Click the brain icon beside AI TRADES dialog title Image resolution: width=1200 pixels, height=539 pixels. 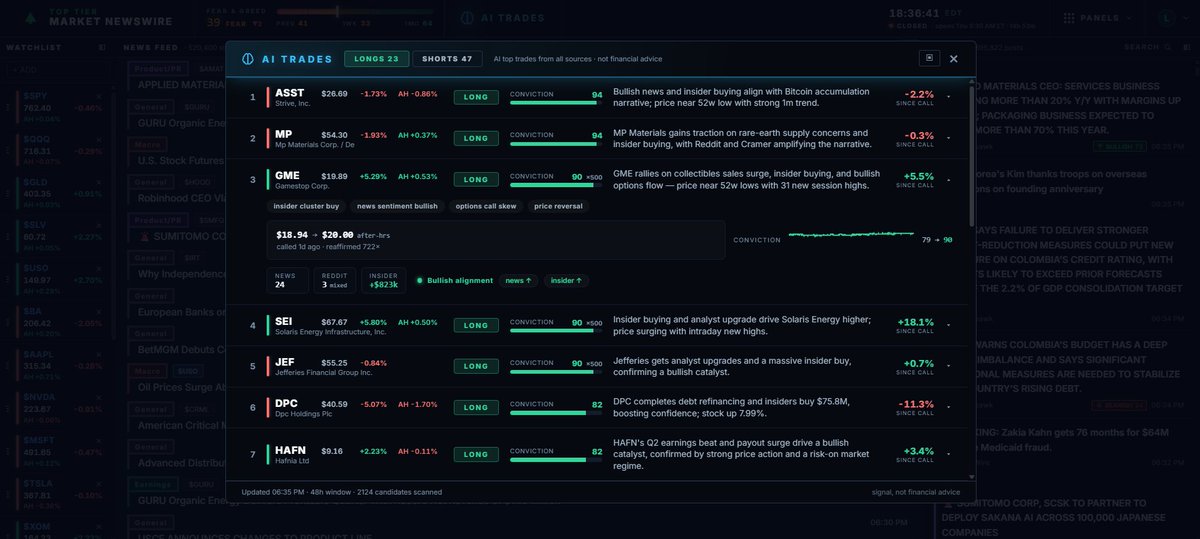[x=247, y=59]
